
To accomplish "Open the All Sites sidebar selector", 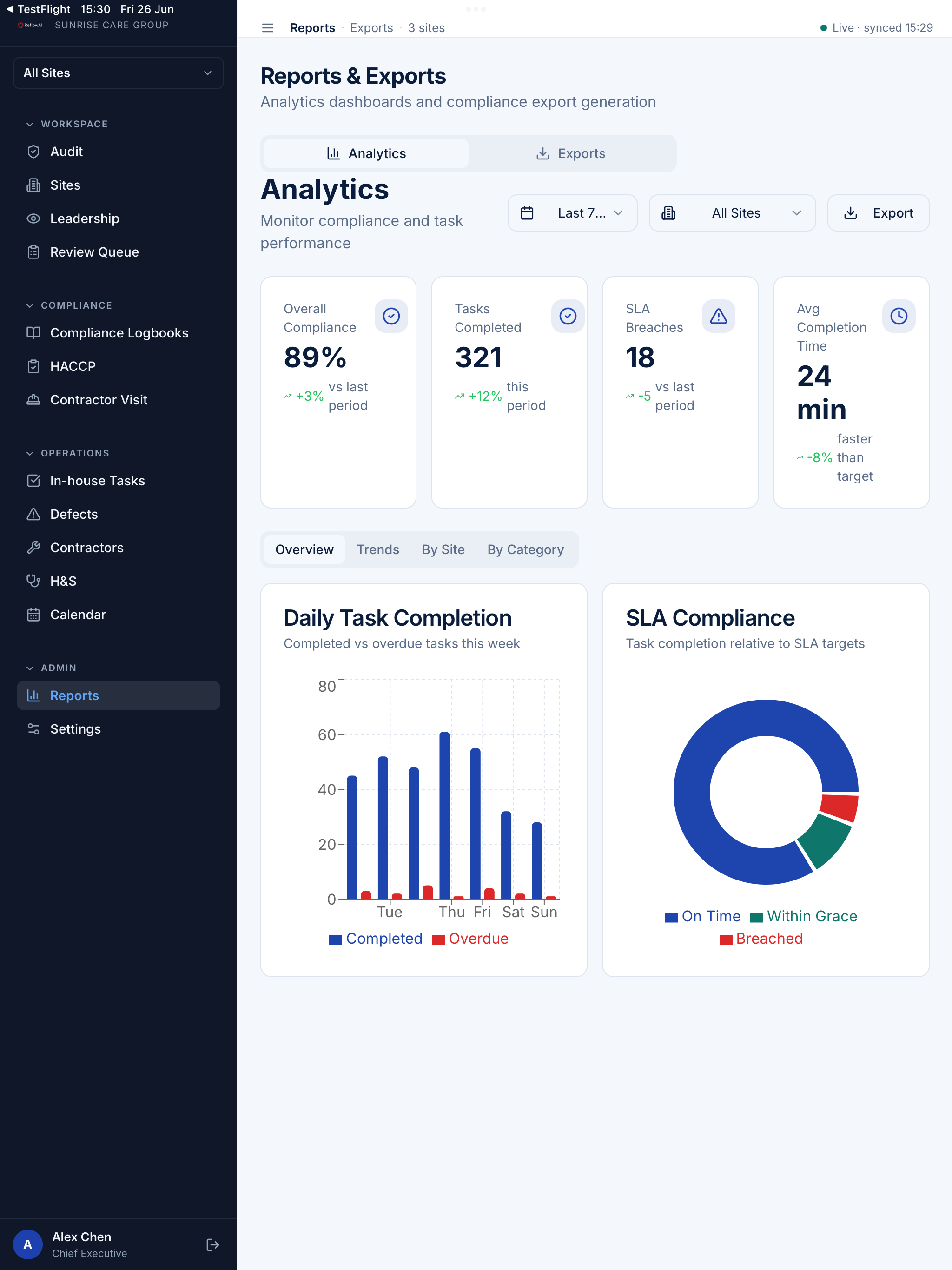I will 118,73.
